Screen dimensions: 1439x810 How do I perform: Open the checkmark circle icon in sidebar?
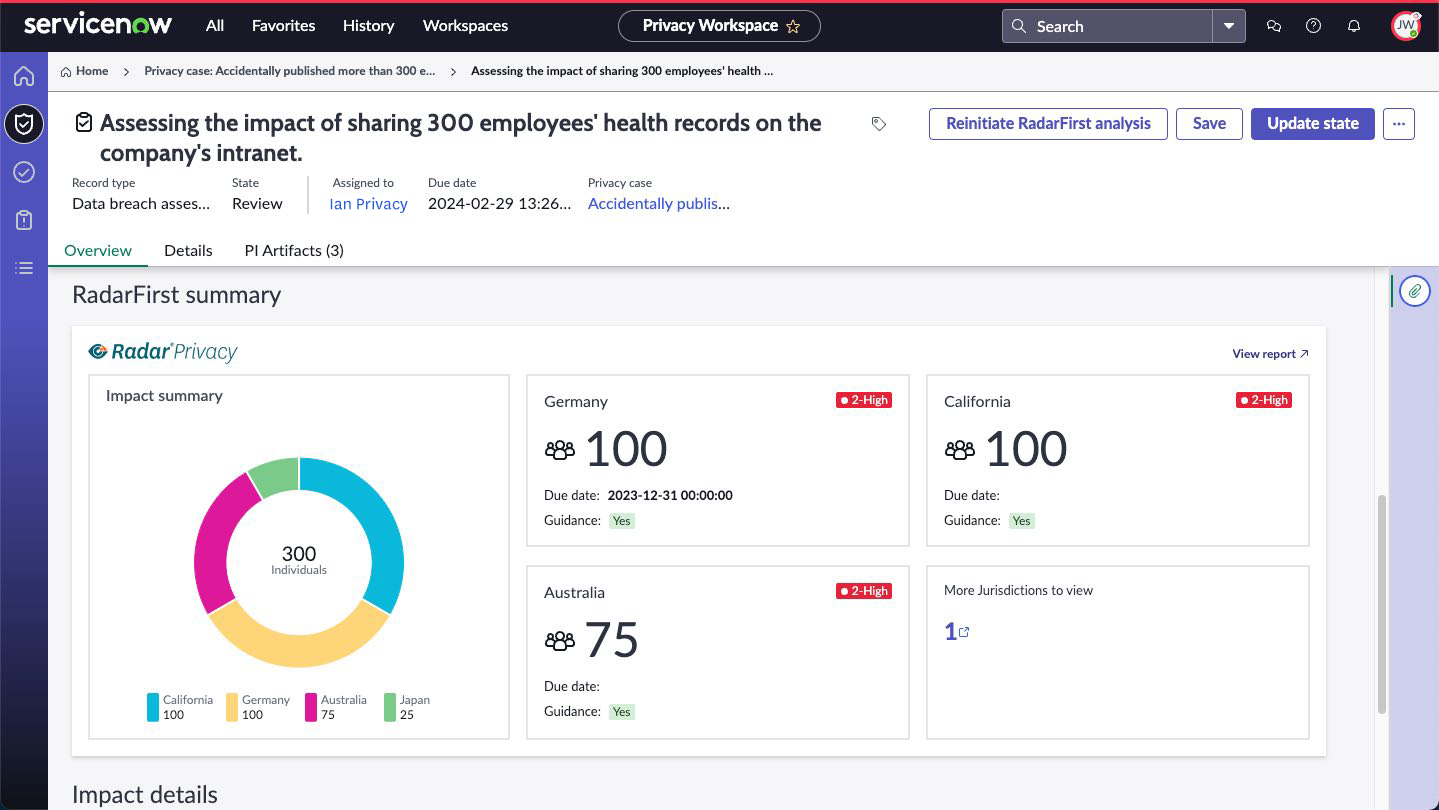click(x=24, y=172)
